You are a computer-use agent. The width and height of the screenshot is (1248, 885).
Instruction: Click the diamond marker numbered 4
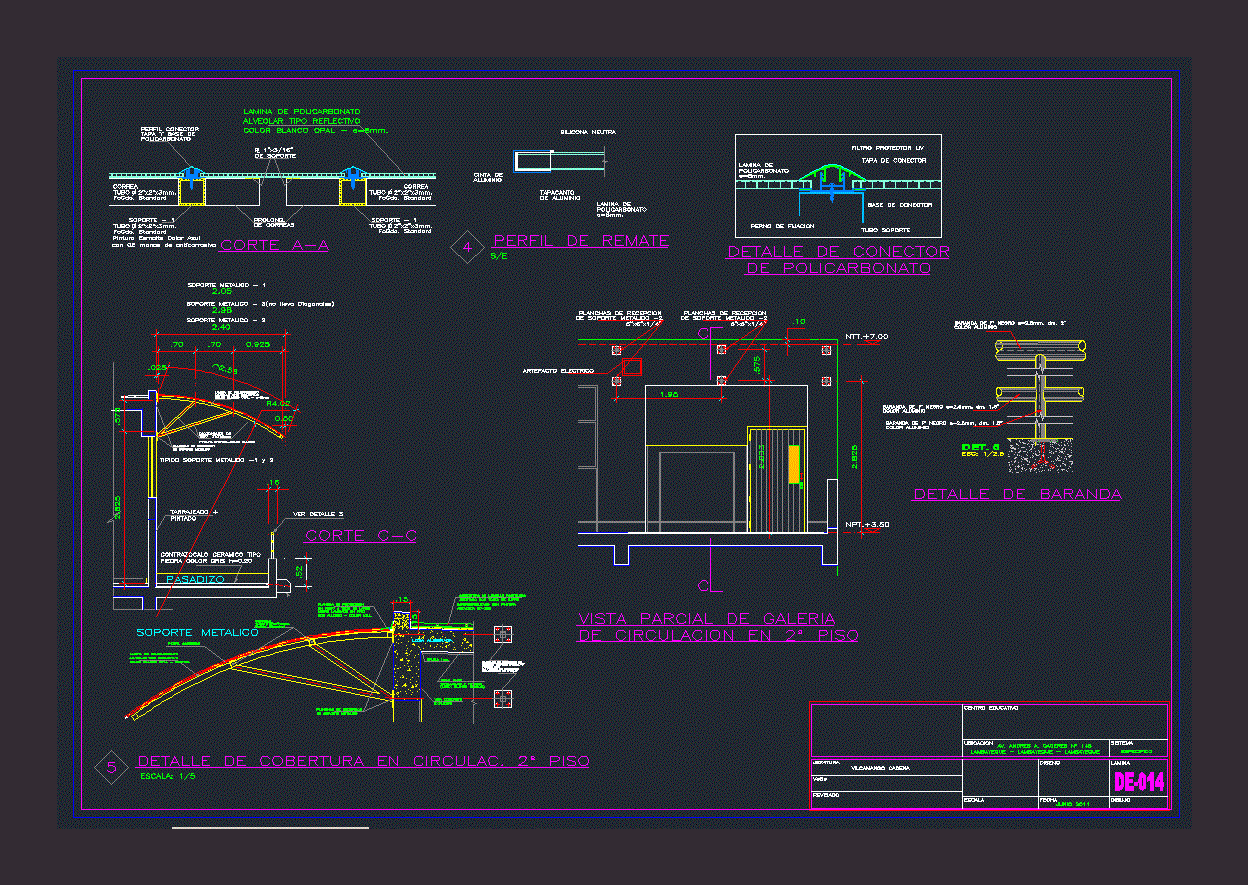(x=467, y=247)
